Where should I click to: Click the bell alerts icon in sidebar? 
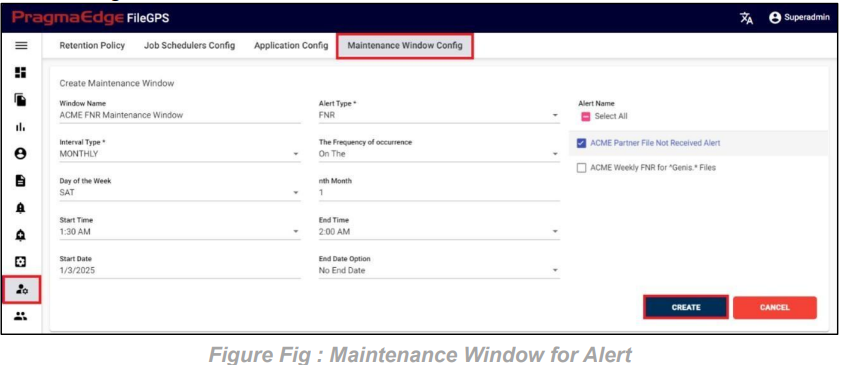[x=21, y=208]
